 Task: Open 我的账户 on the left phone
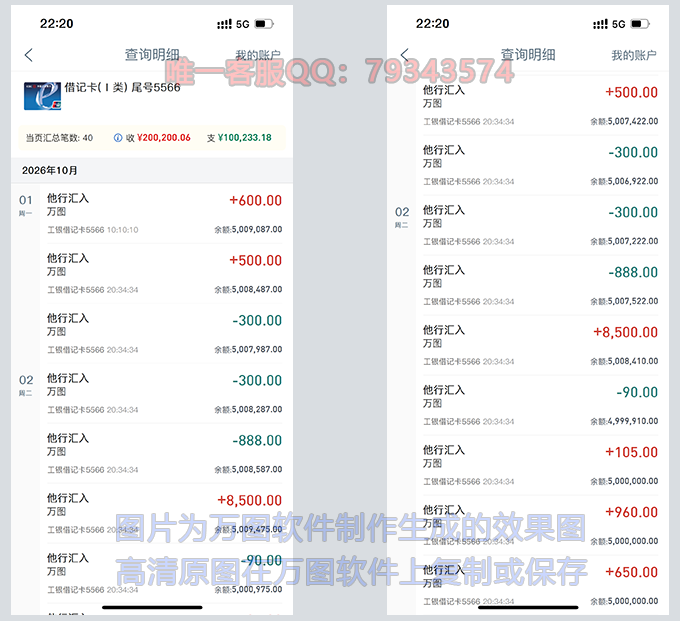coord(258,56)
